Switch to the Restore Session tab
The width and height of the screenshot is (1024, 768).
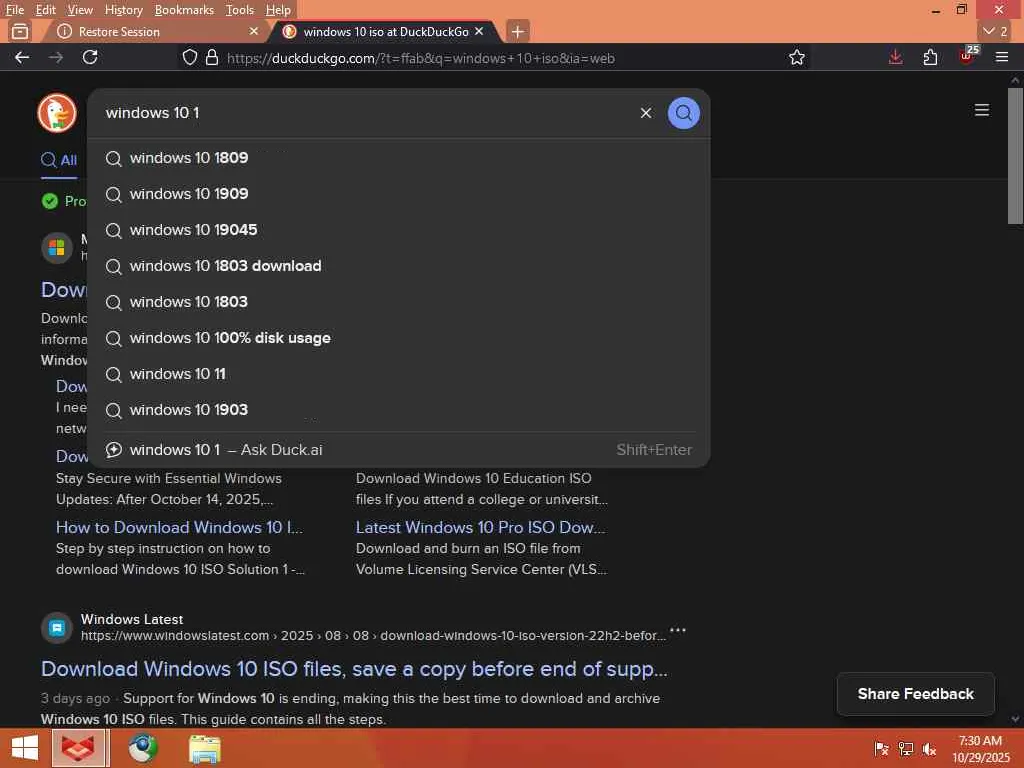coord(155,31)
